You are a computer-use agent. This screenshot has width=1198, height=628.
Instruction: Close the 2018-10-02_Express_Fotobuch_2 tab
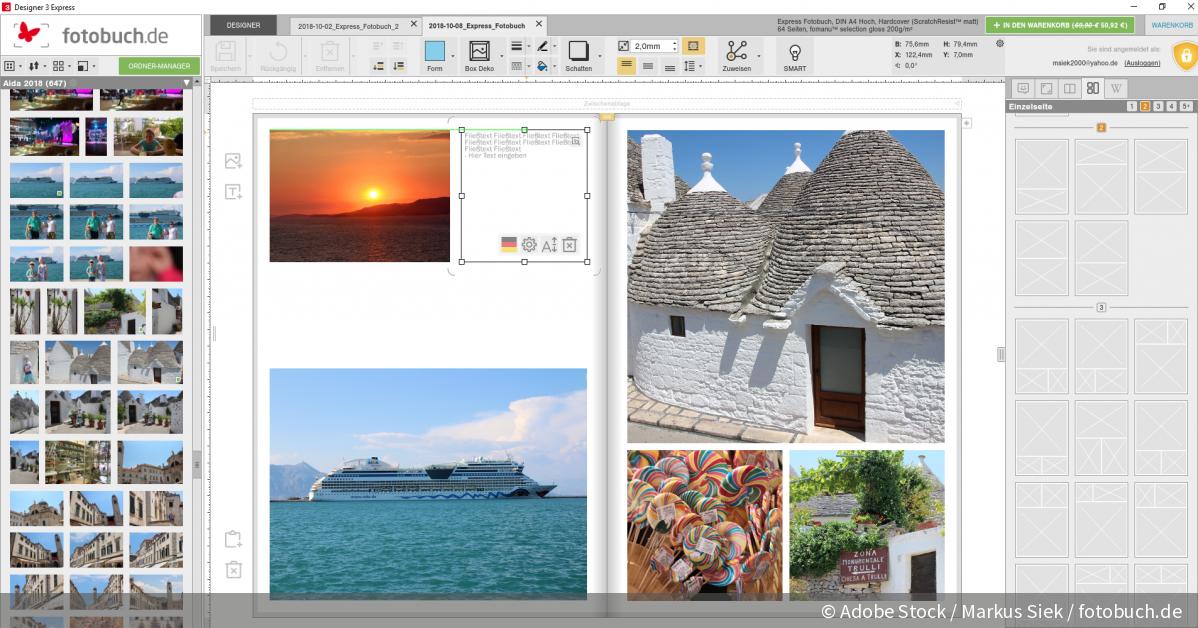[413, 24]
